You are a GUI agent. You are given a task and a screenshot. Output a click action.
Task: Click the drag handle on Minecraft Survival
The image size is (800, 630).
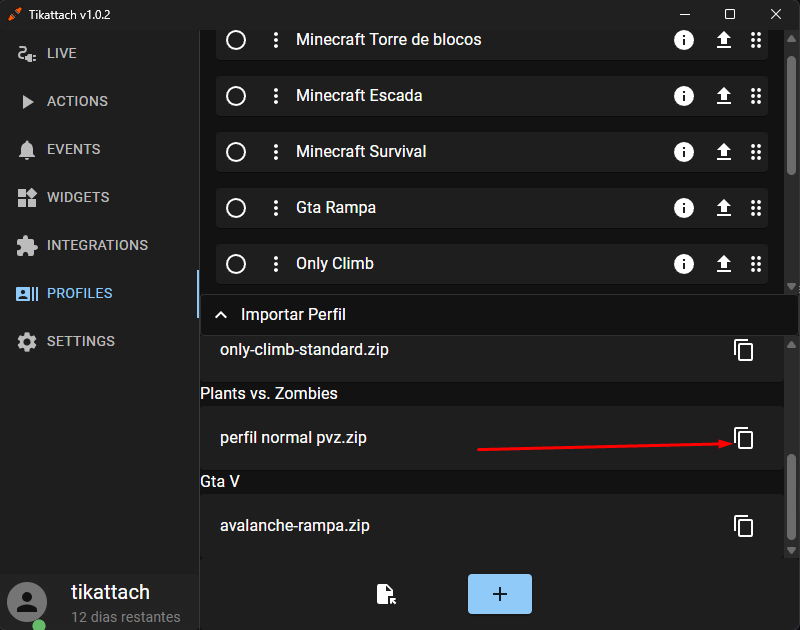pos(756,152)
